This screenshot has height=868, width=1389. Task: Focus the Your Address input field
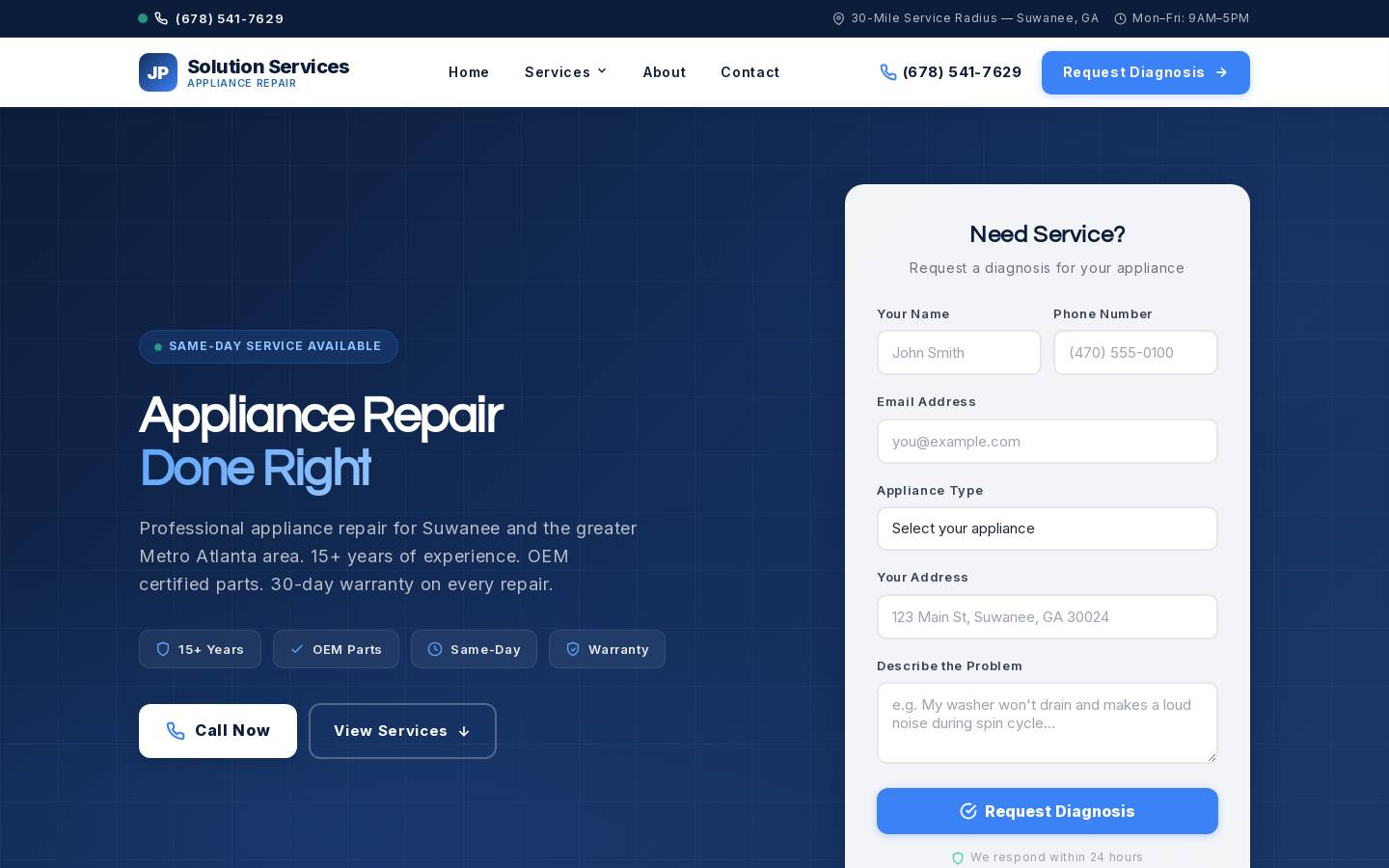1048,616
